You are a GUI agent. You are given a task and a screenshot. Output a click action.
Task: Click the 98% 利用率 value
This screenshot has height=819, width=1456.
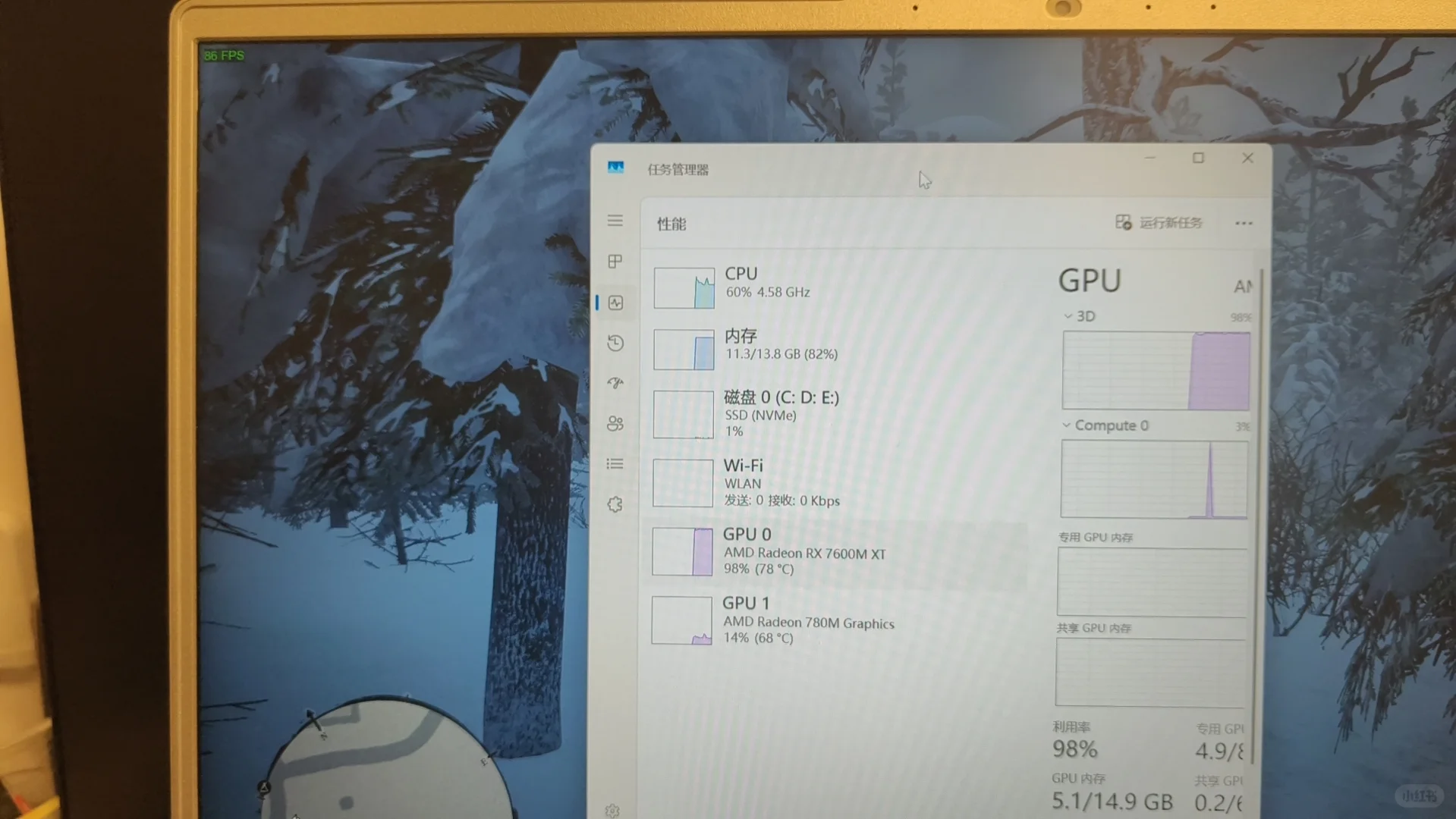pos(1074,749)
